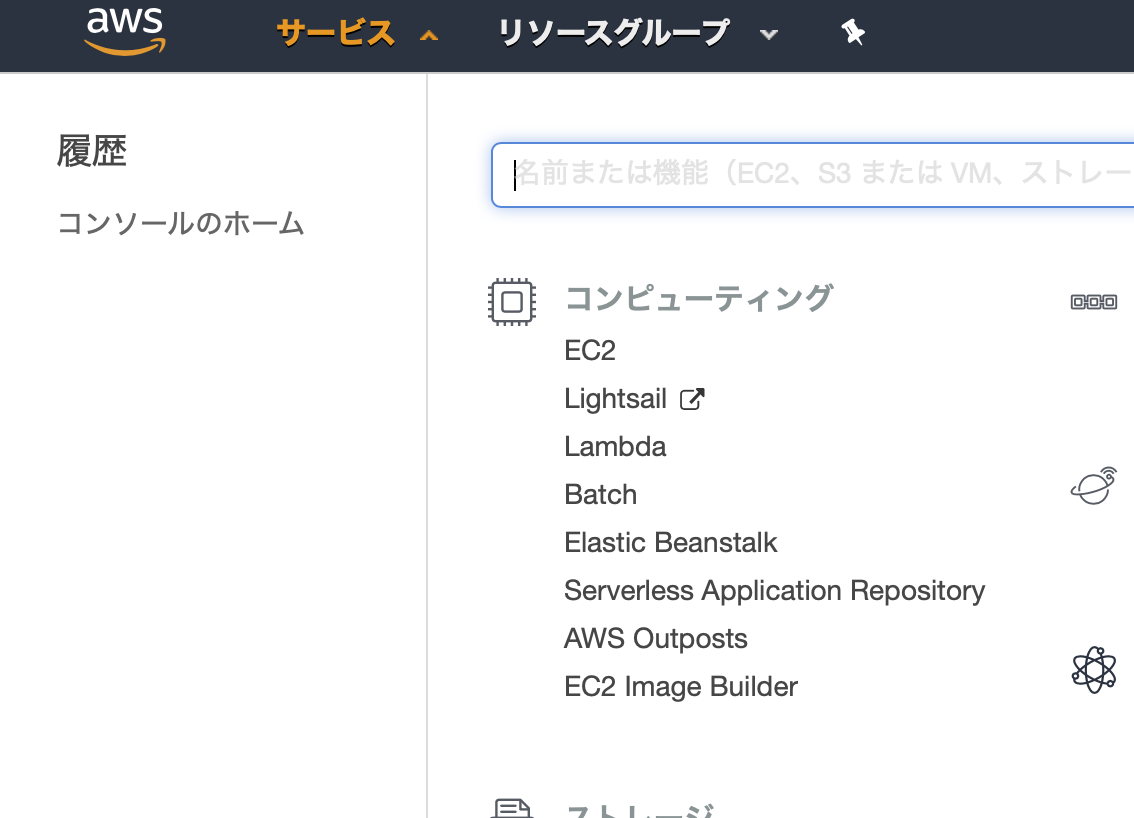Open the Serverless Application Repository
Image resolution: width=1134 pixels, height=818 pixels.
click(x=775, y=590)
